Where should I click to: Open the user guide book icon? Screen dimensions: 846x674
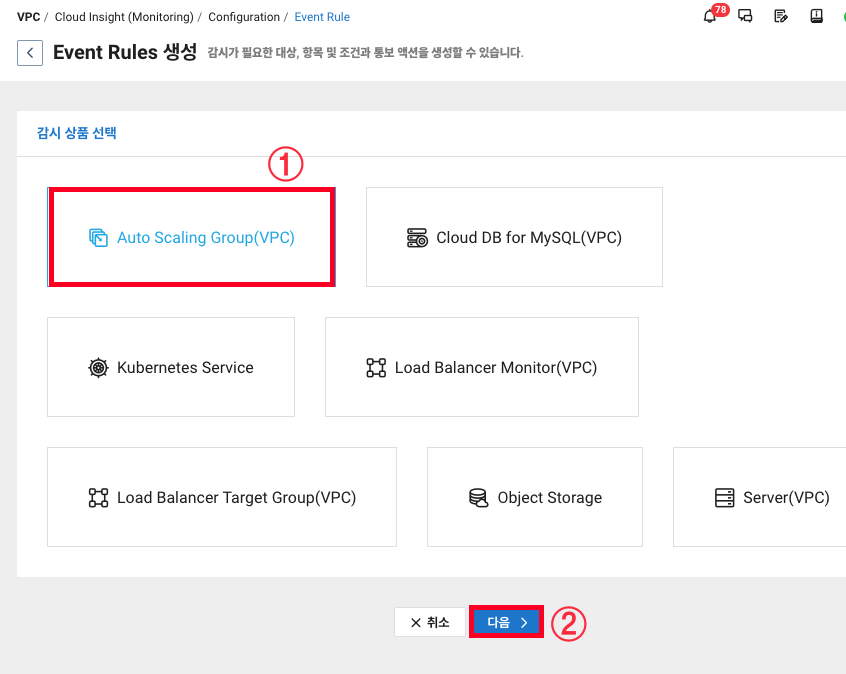[x=816, y=16]
